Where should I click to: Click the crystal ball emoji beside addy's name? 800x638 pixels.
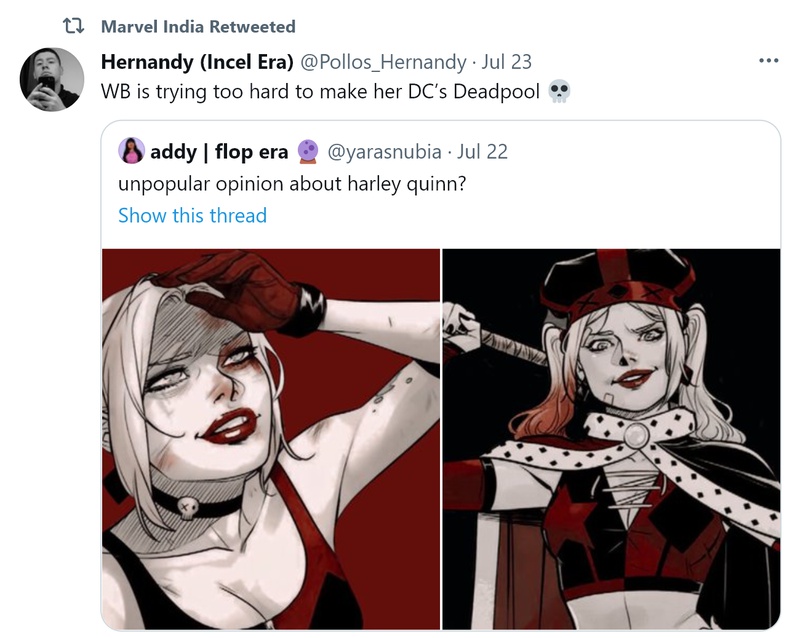tap(308, 152)
